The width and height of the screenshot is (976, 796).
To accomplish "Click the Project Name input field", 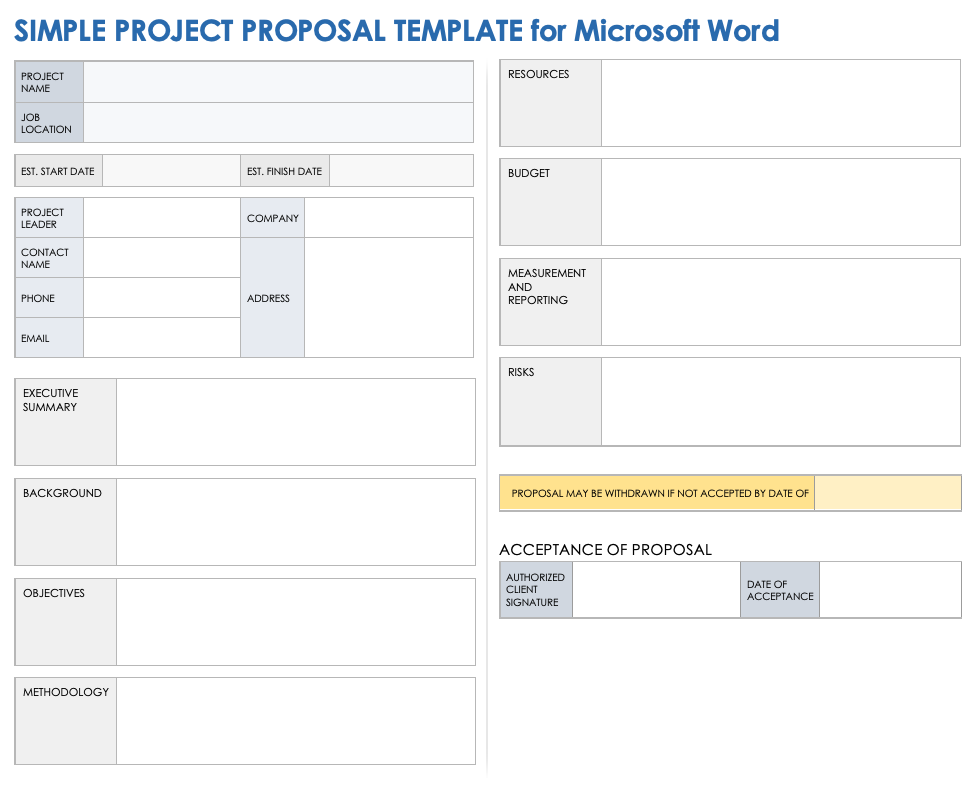I will pos(278,82).
